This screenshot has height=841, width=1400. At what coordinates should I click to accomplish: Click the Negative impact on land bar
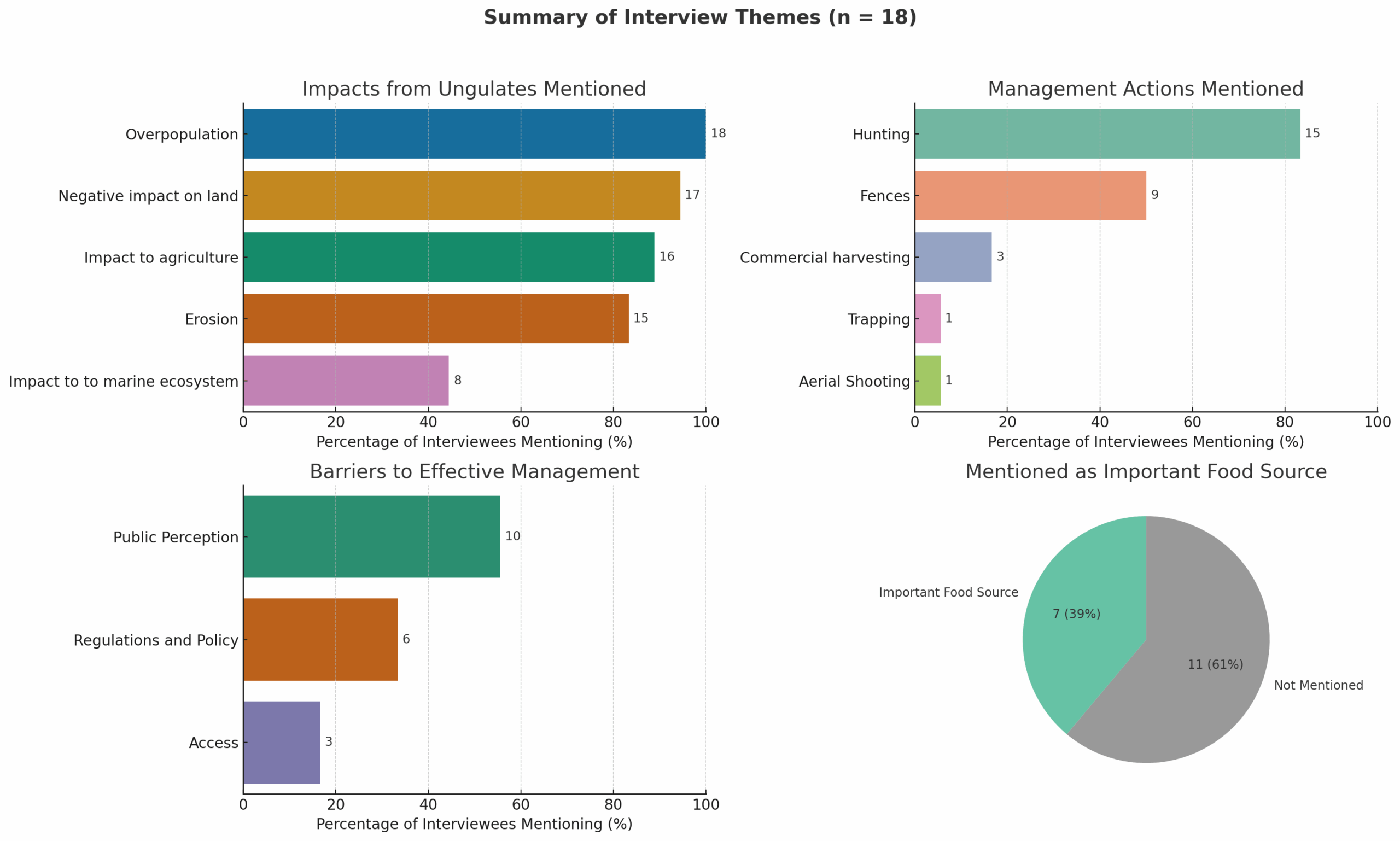pyautogui.click(x=462, y=196)
